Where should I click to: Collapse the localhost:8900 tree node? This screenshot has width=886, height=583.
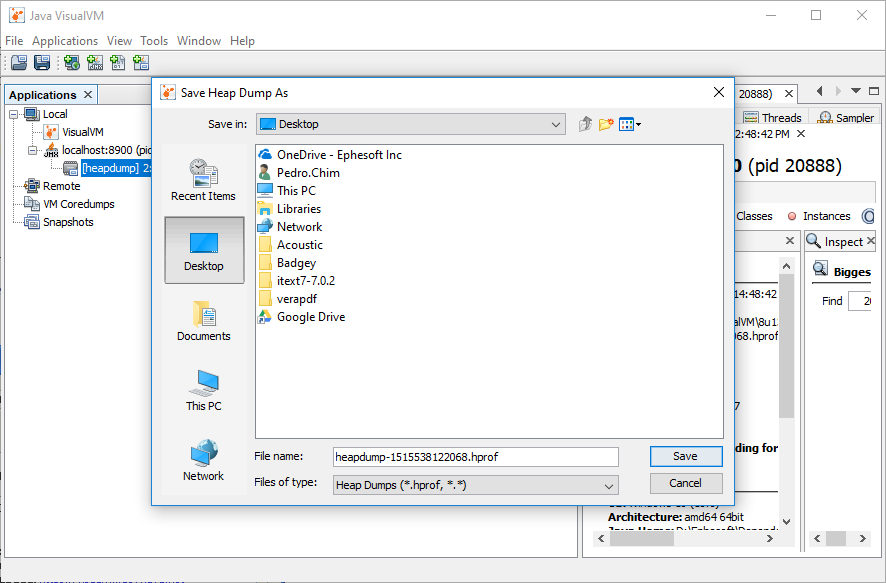(32, 150)
